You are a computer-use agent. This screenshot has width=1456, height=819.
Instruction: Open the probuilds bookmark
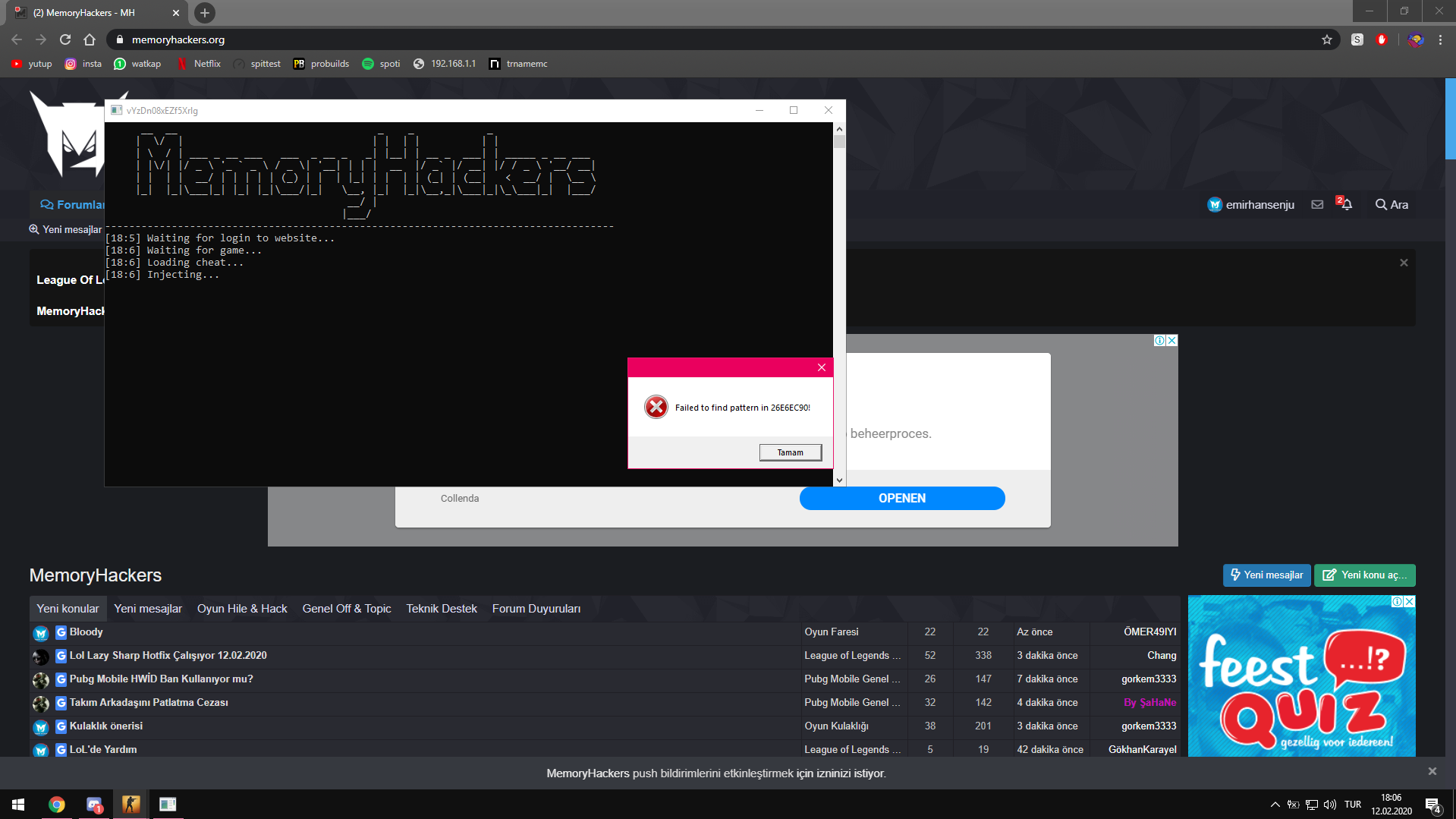(321, 64)
